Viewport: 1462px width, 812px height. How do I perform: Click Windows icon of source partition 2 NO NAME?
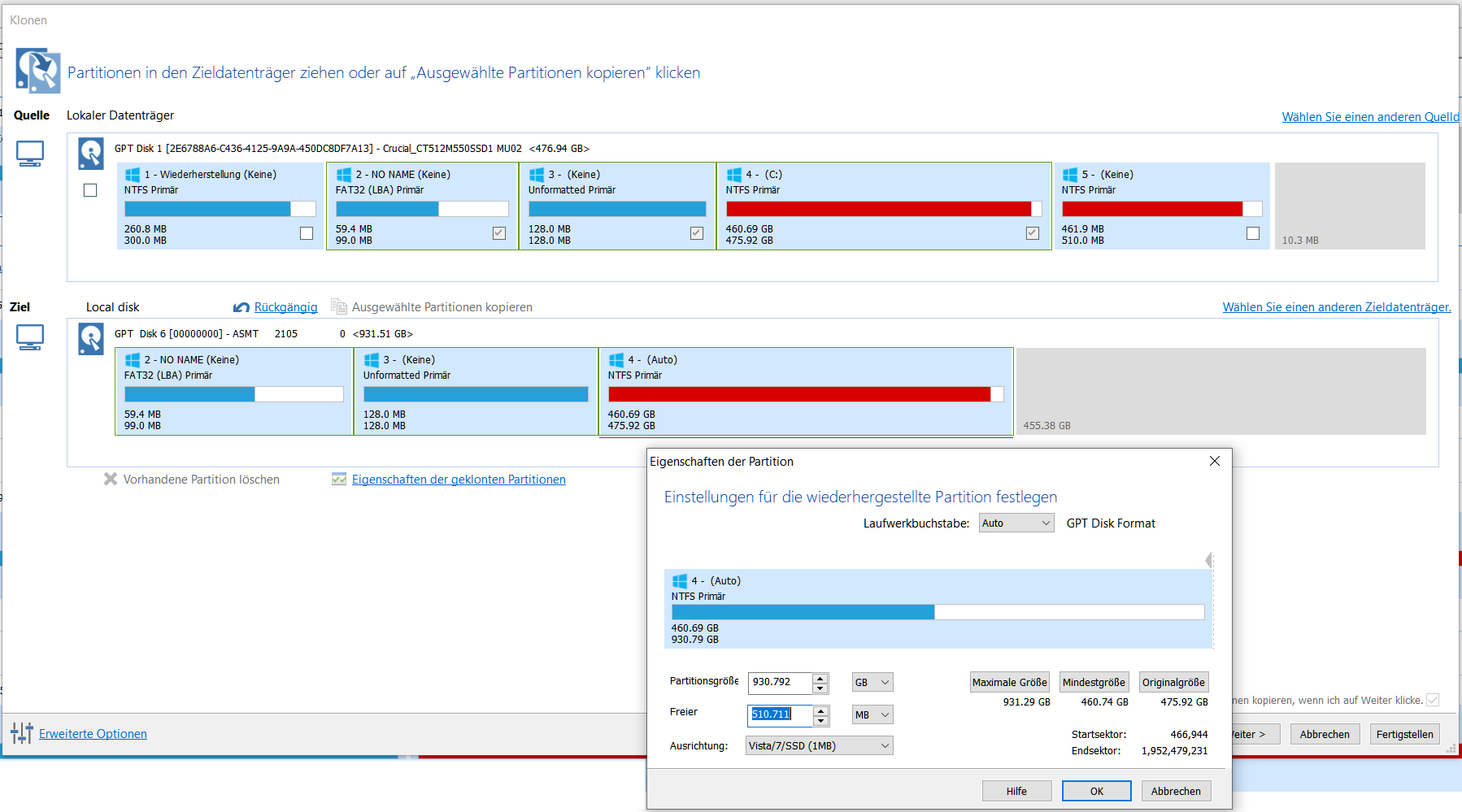pyautogui.click(x=344, y=175)
